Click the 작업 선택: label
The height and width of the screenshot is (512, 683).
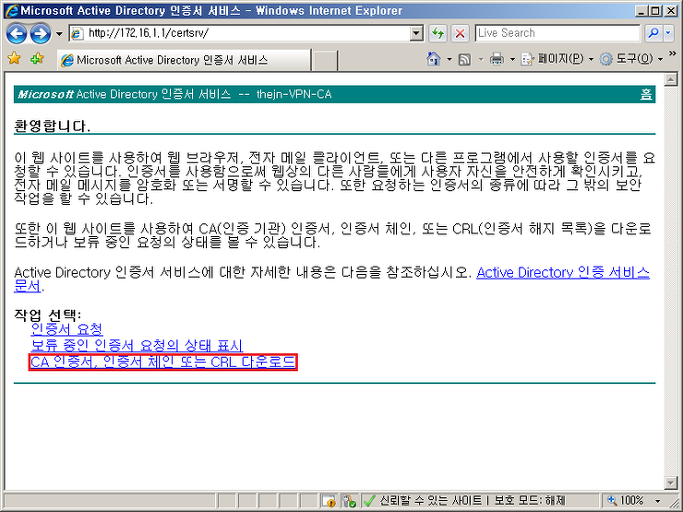coord(48,314)
